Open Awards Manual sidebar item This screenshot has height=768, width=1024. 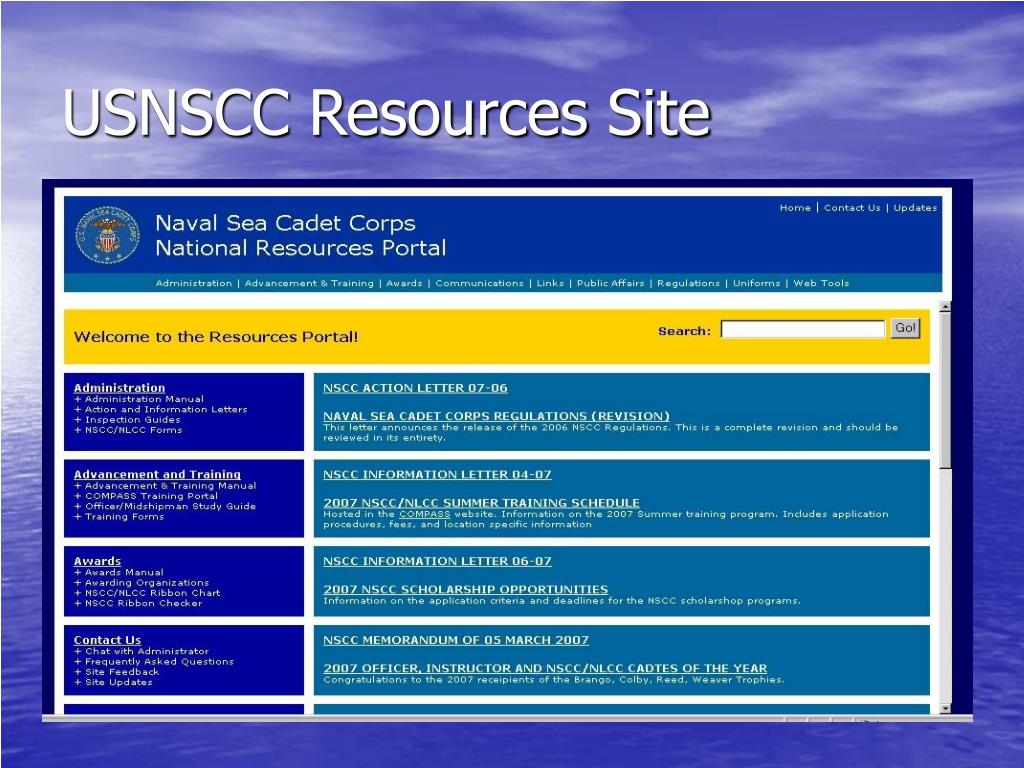[x=123, y=573]
